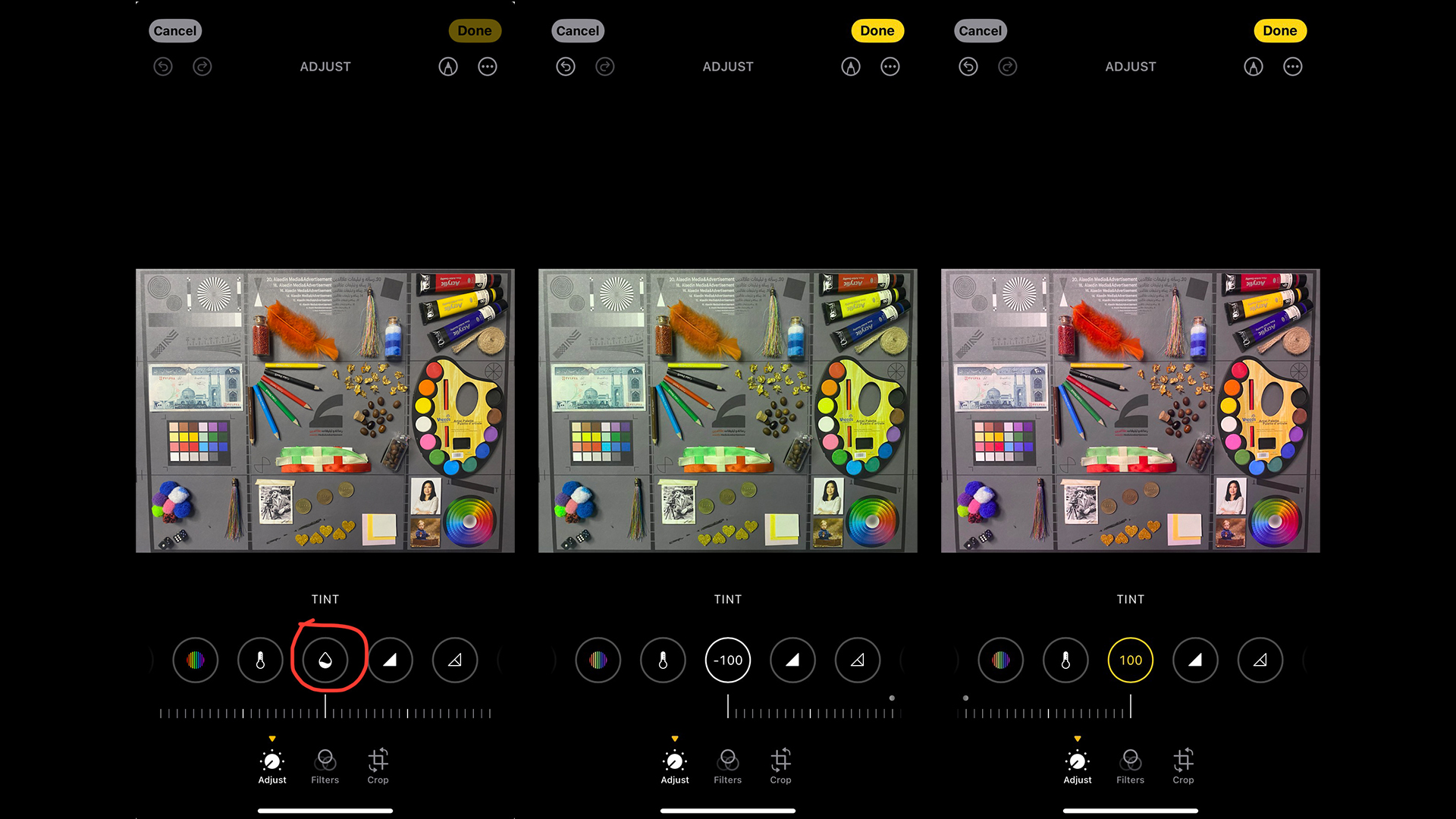Toggle auto-enhance icon on left panel
Viewport: 1456px width, 819px height.
(x=446, y=67)
